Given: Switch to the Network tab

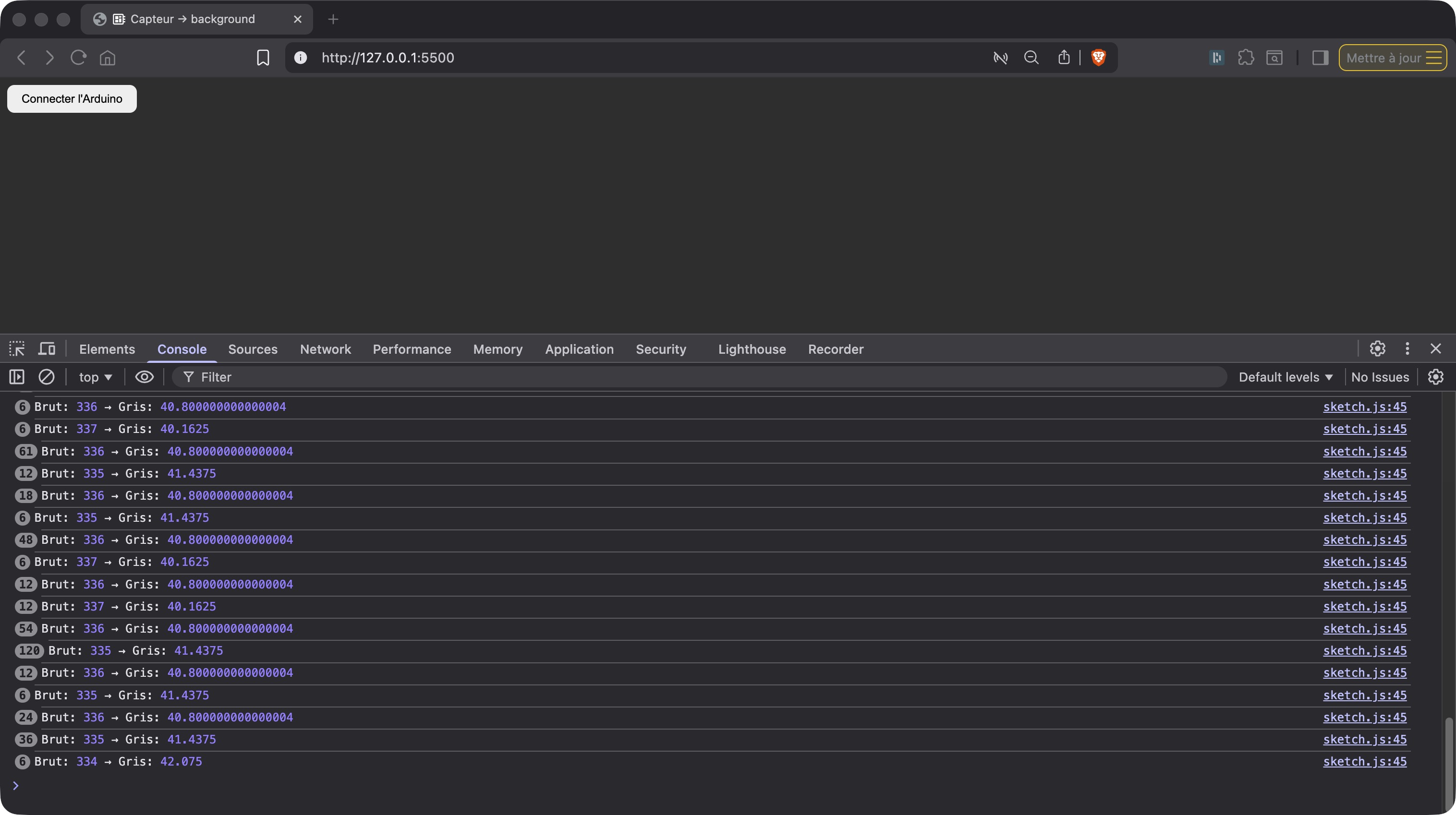Looking at the screenshot, I should click(x=325, y=349).
